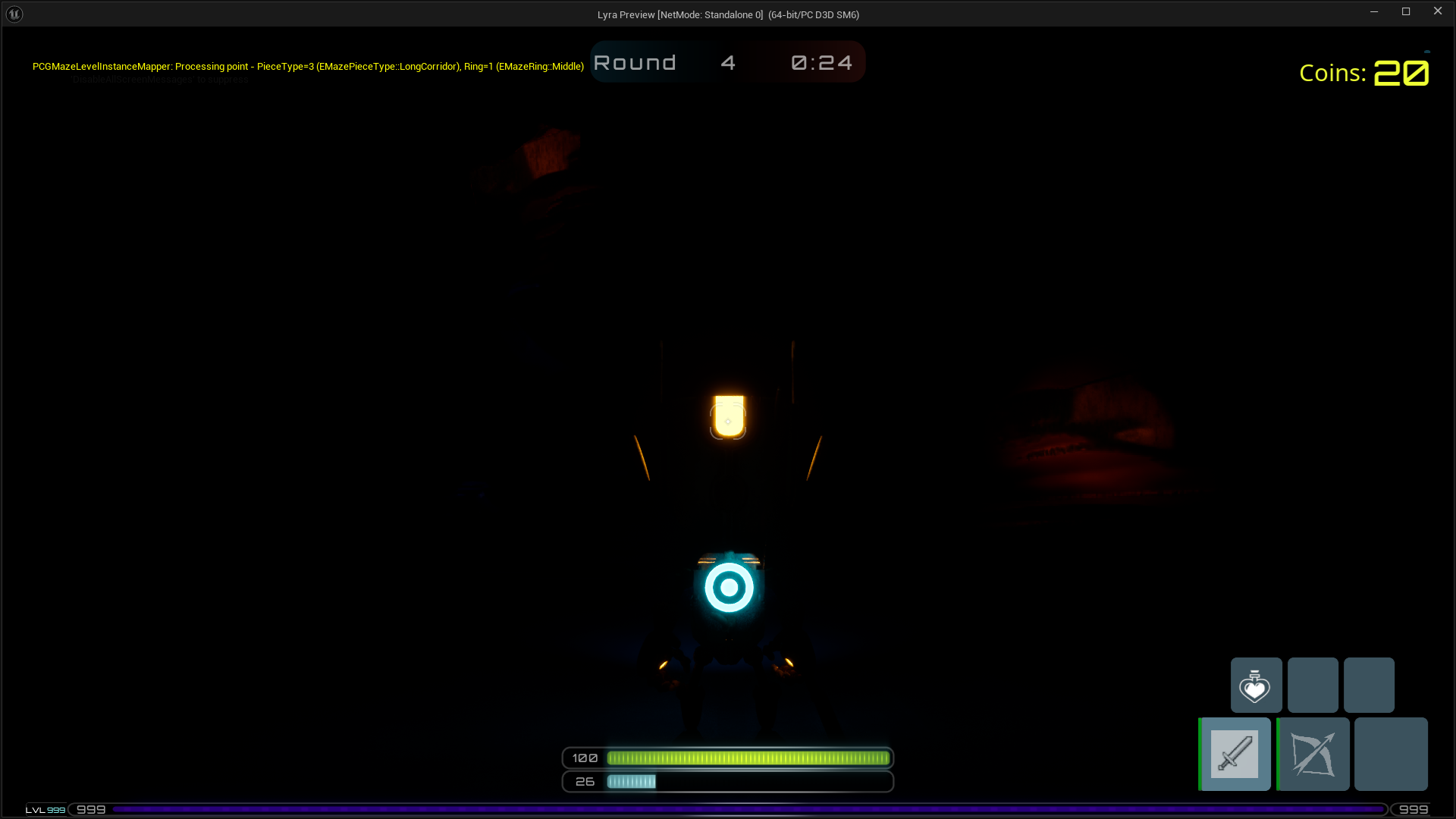1456x819 pixels.
Task: Maximize the Lyra Preview window
Action: click(x=1405, y=11)
